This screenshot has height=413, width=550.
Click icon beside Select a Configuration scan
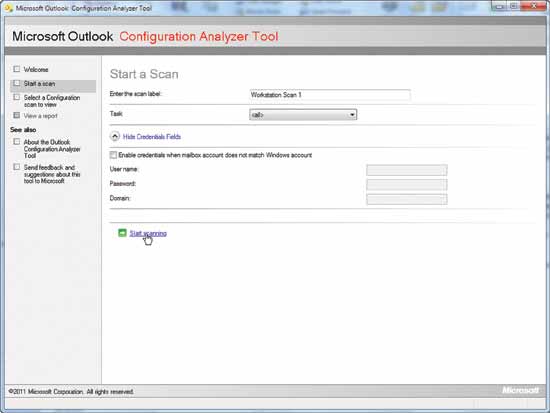pyautogui.click(x=16, y=97)
